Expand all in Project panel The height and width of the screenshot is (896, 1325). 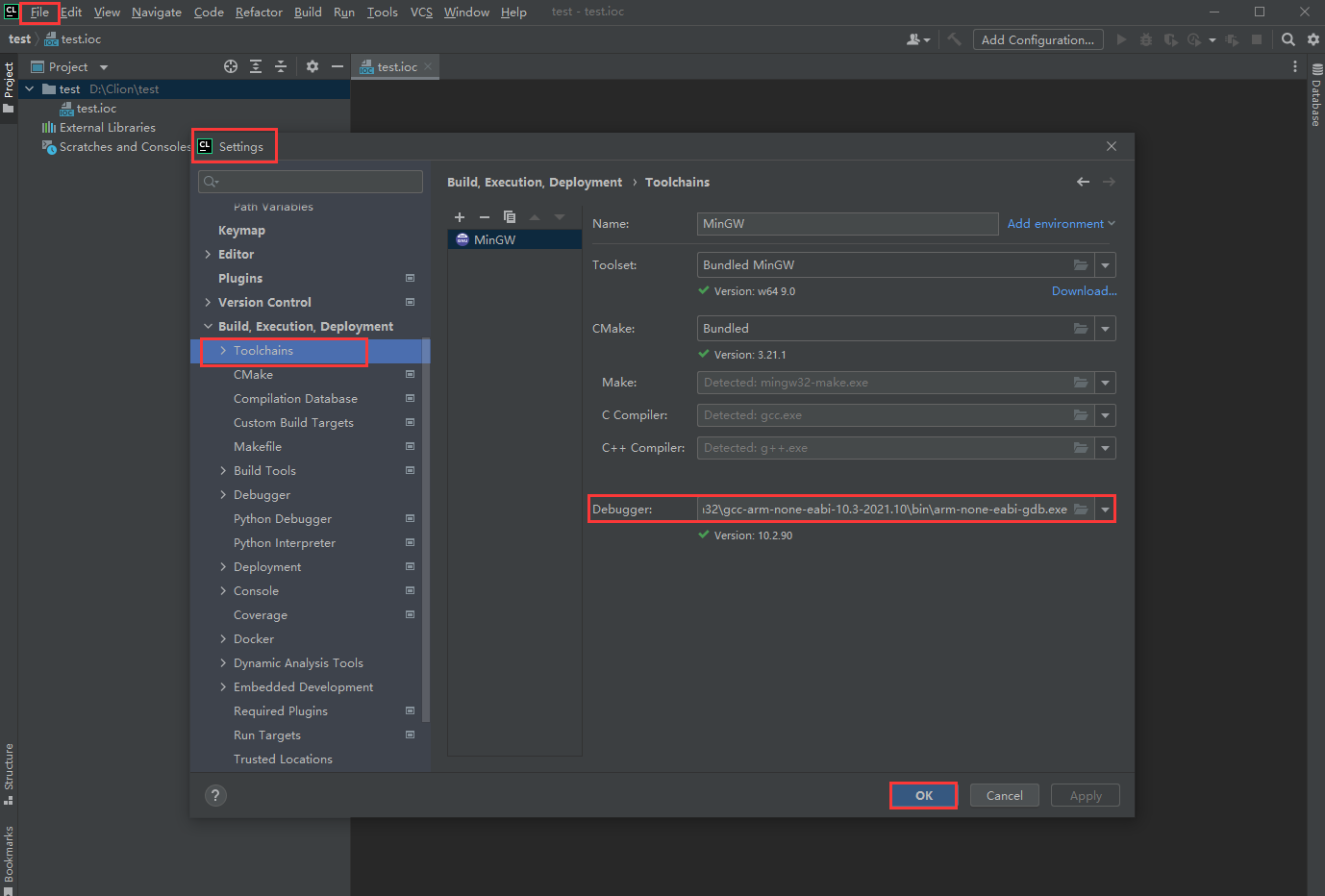coord(256,66)
